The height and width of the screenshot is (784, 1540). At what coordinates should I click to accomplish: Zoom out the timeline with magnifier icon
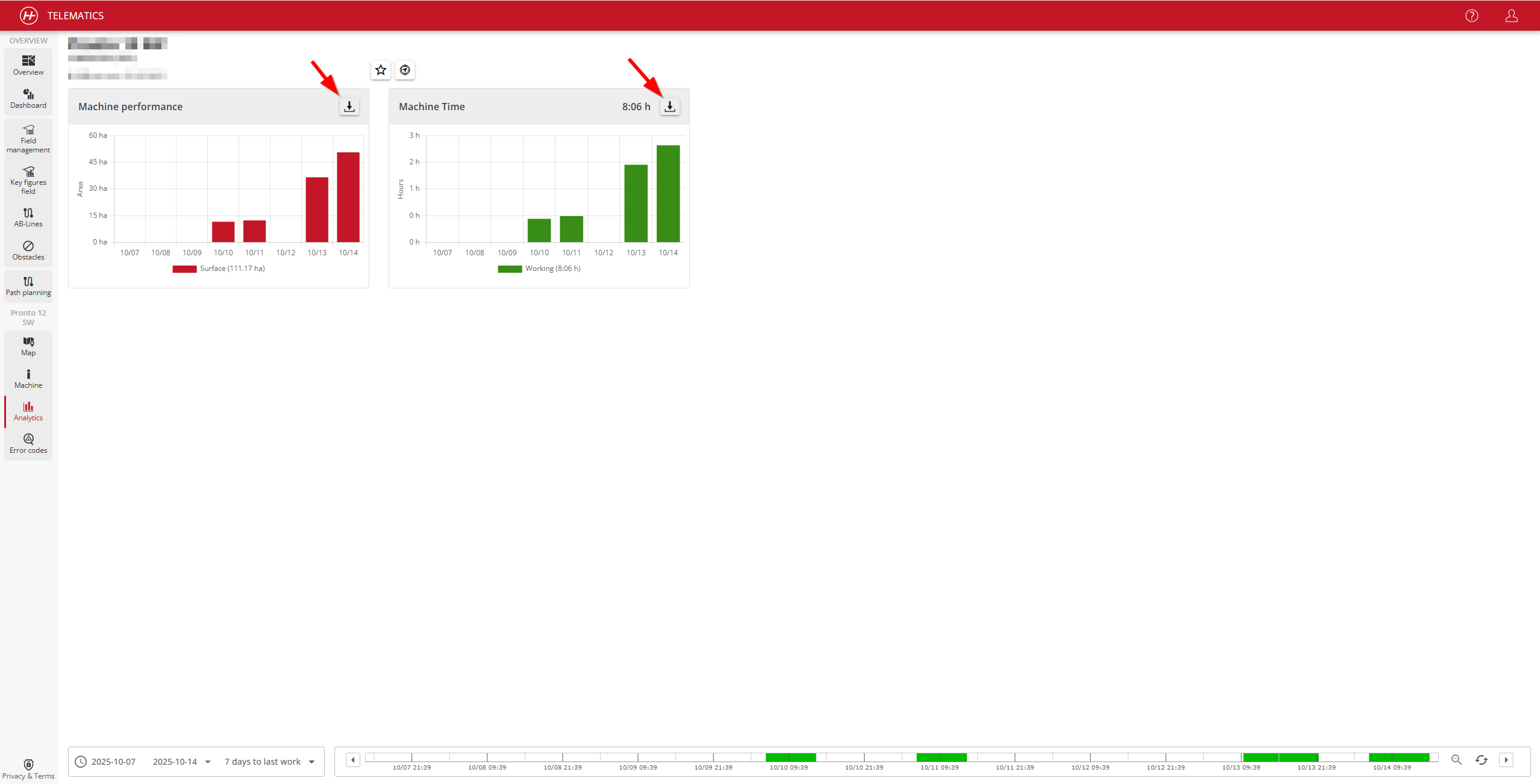pos(1456,760)
